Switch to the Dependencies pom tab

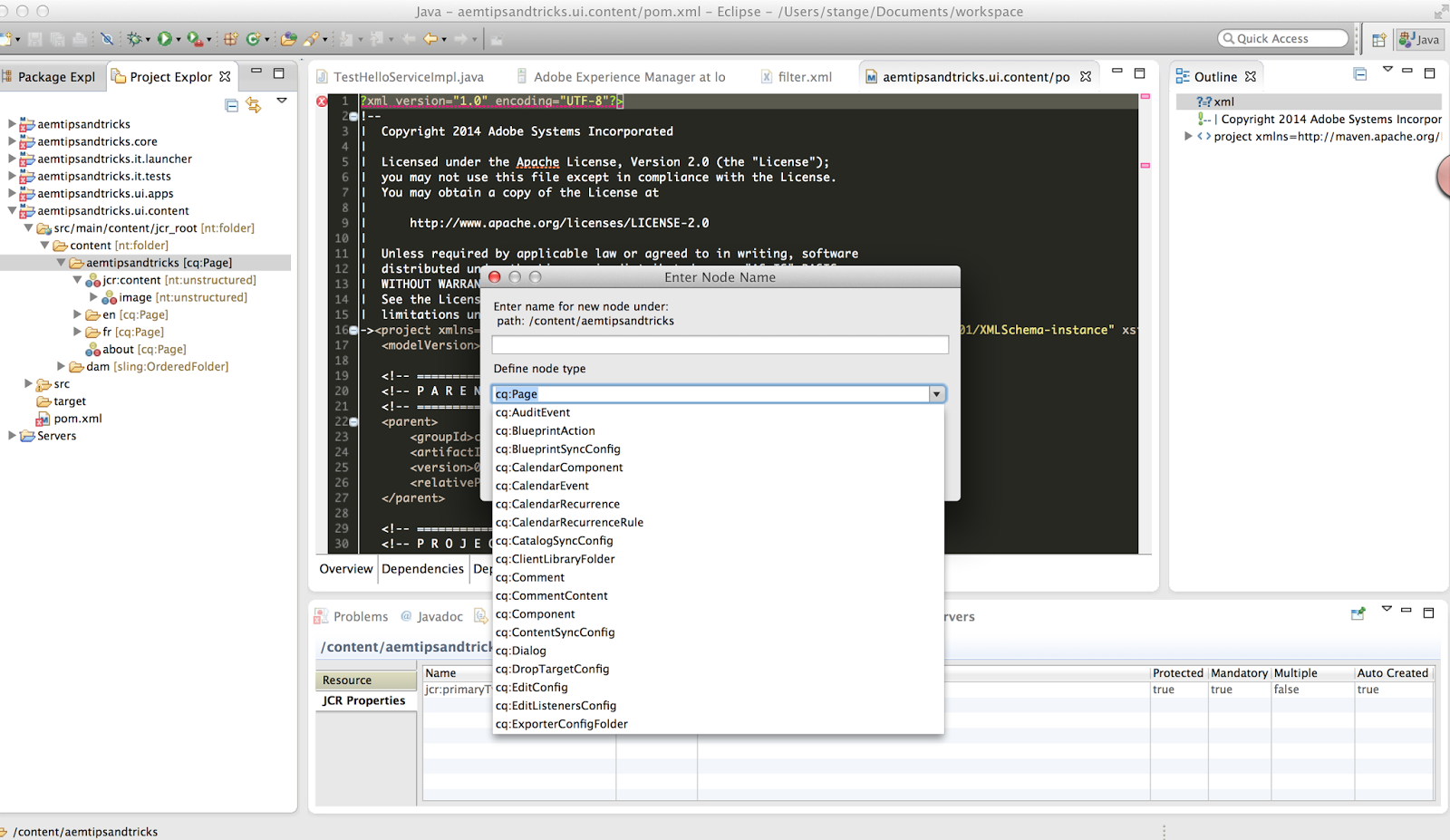[x=422, y=568]
